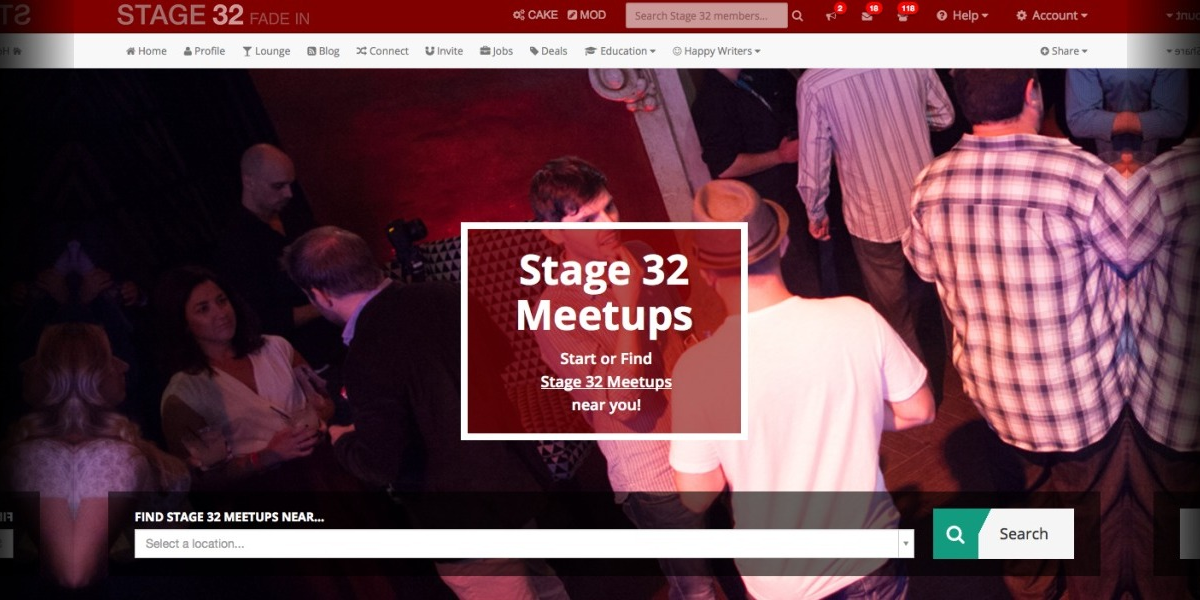Click the Search button next to location
The image size is (1200, 600).
(x=1004, y=534)
